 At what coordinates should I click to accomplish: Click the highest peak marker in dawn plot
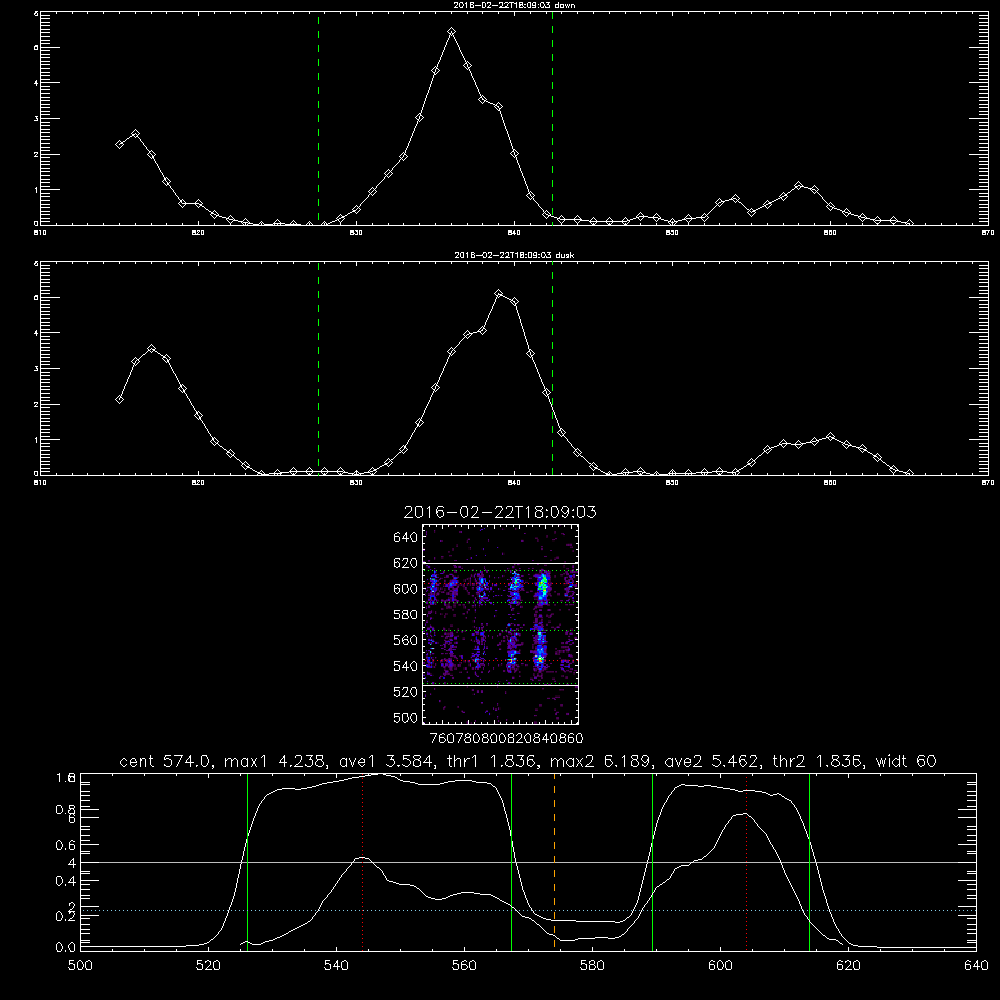(x=452, y=31)
